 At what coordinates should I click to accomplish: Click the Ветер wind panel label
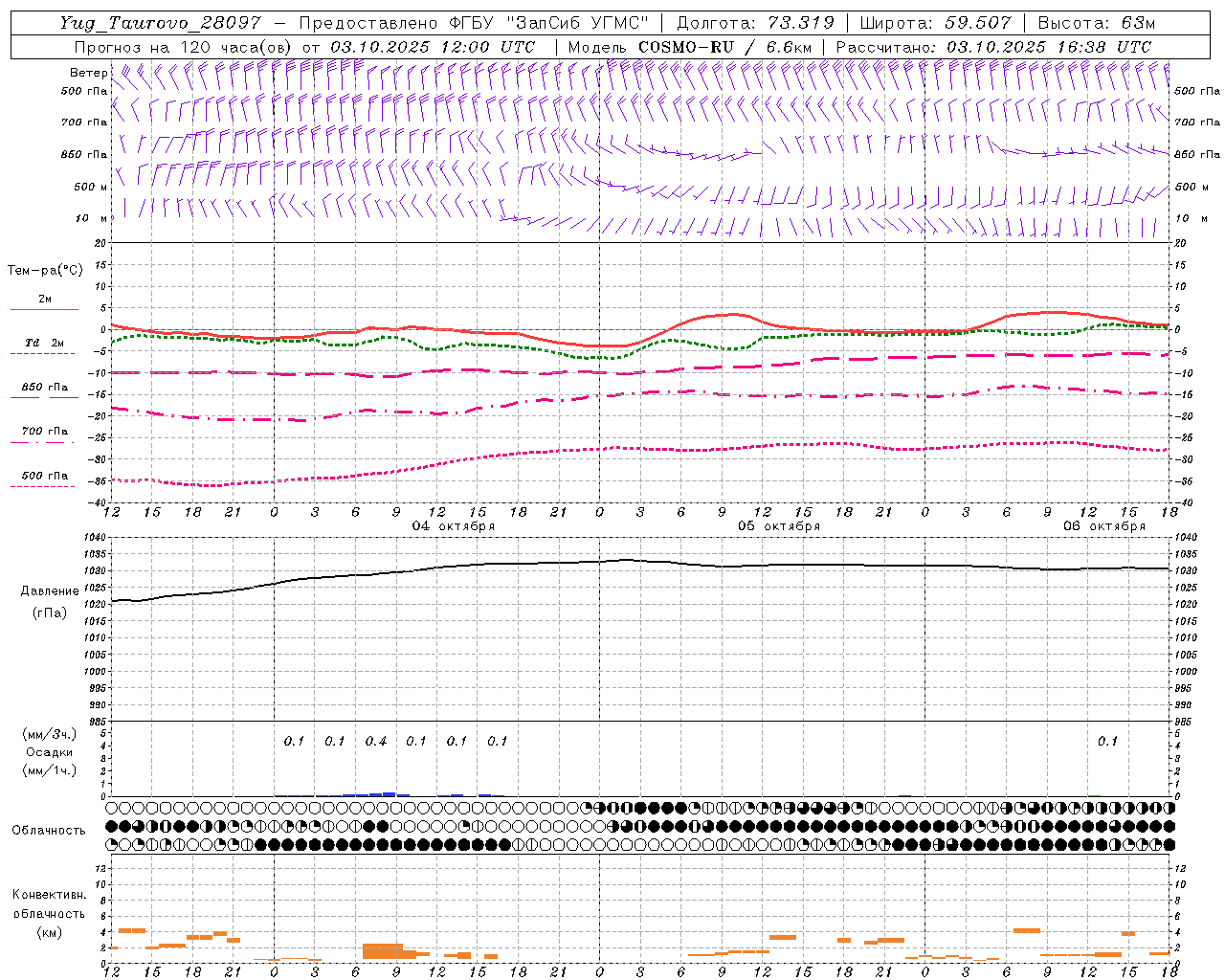(88, 73)
